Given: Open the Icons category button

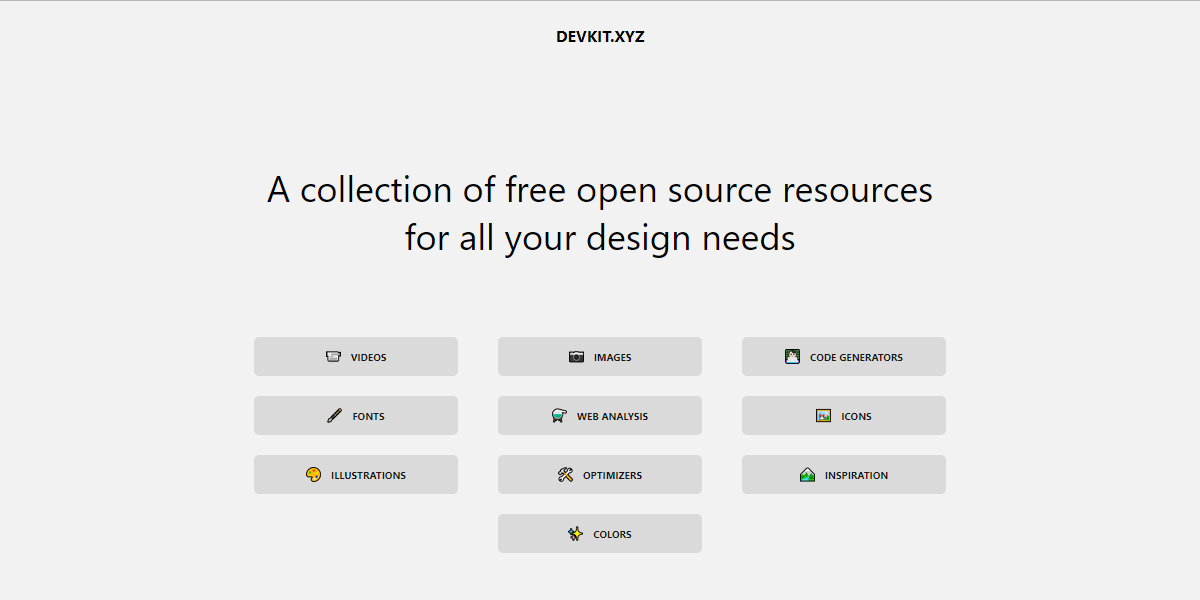Looking at the screenshot, I should pyautogui.click(x=844, y=416).
